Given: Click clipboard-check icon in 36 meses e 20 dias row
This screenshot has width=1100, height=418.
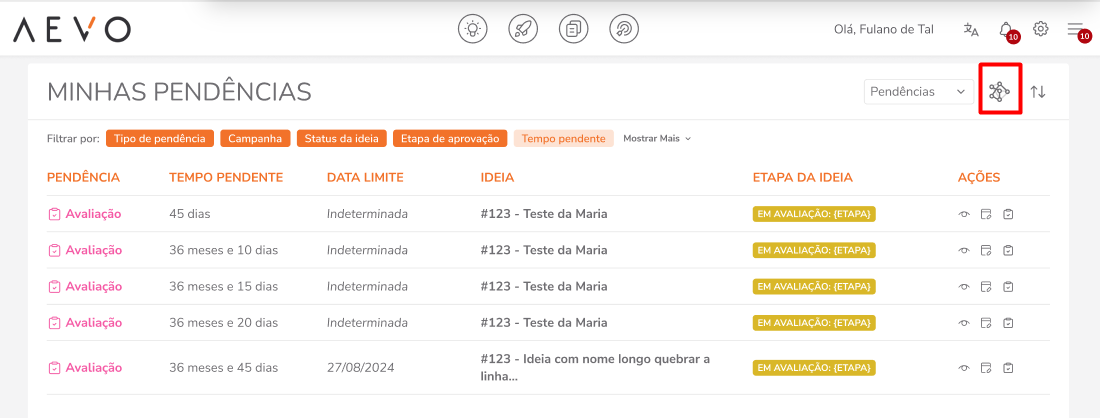Looking at the screenshot, I should [1008, 323].
